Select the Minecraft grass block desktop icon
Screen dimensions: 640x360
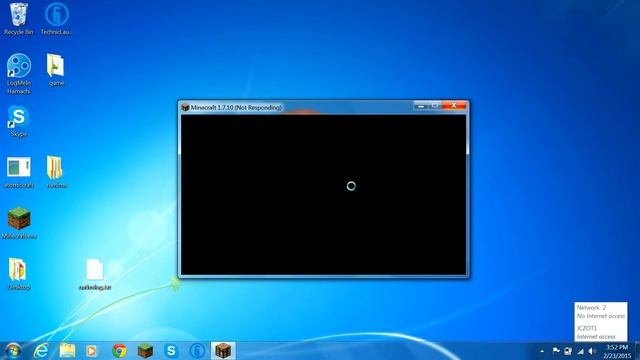[18, 223]
